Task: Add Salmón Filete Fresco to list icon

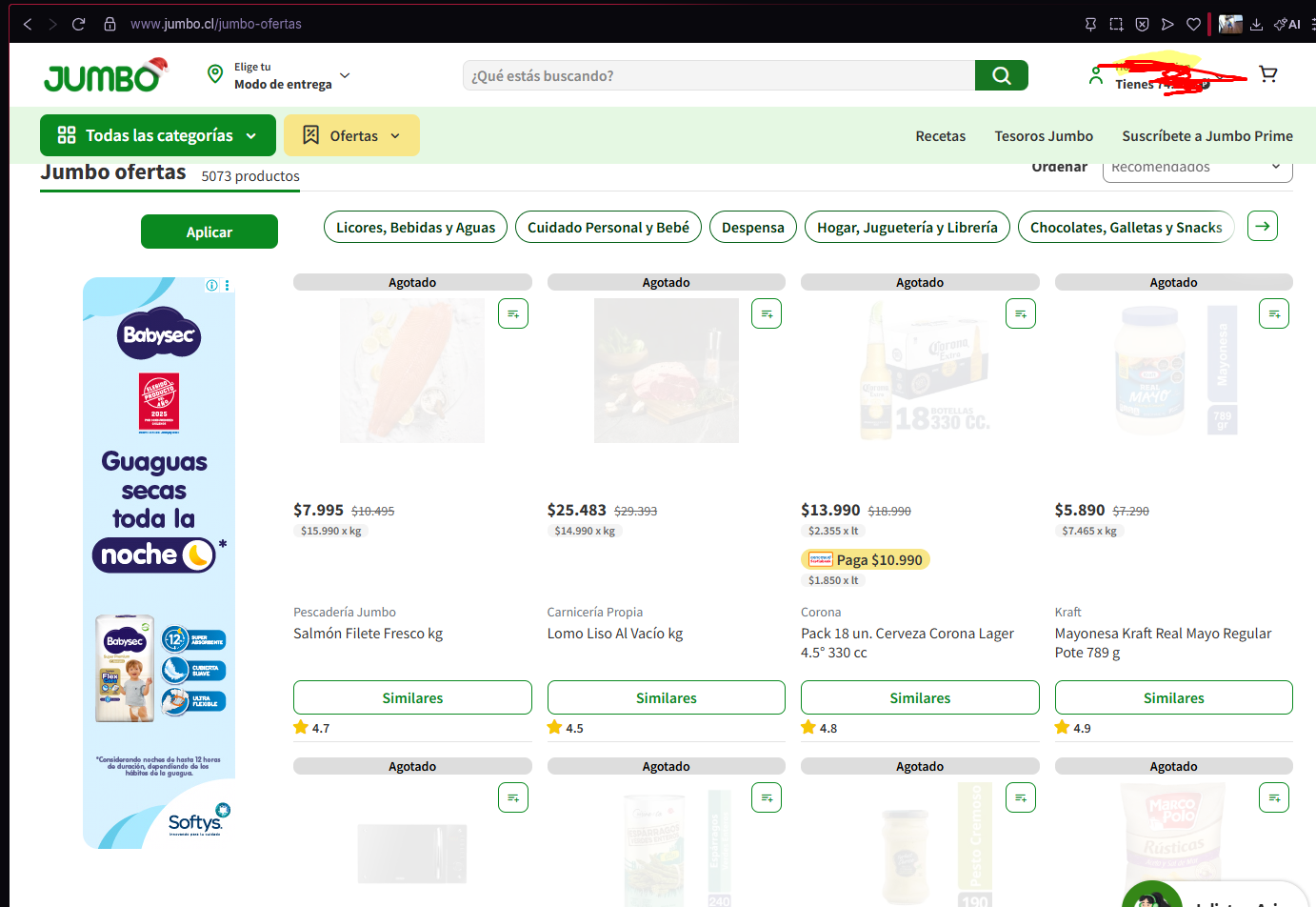Action: (513, 313)
